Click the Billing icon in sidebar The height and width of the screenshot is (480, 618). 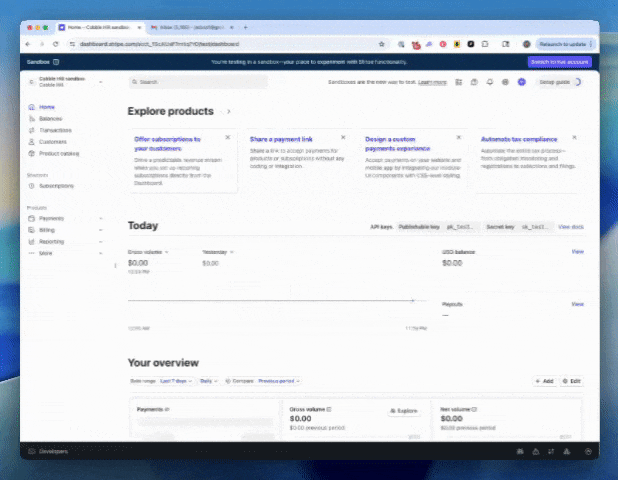click(x=32, y=230)
